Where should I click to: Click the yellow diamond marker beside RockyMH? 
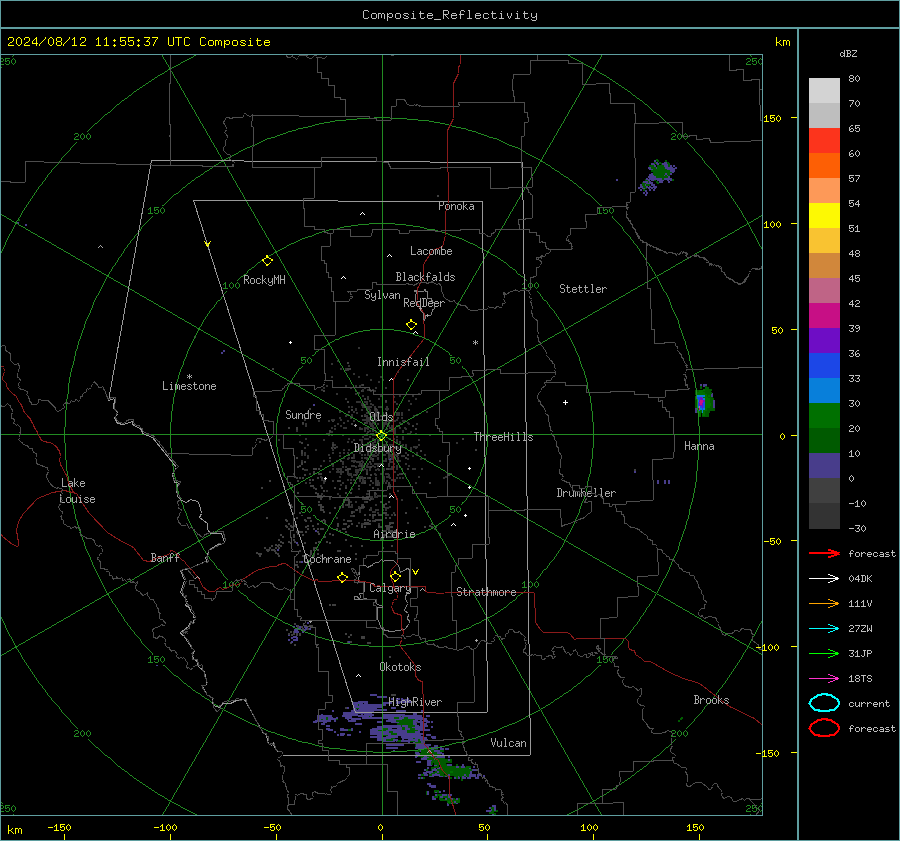(267, 261)
